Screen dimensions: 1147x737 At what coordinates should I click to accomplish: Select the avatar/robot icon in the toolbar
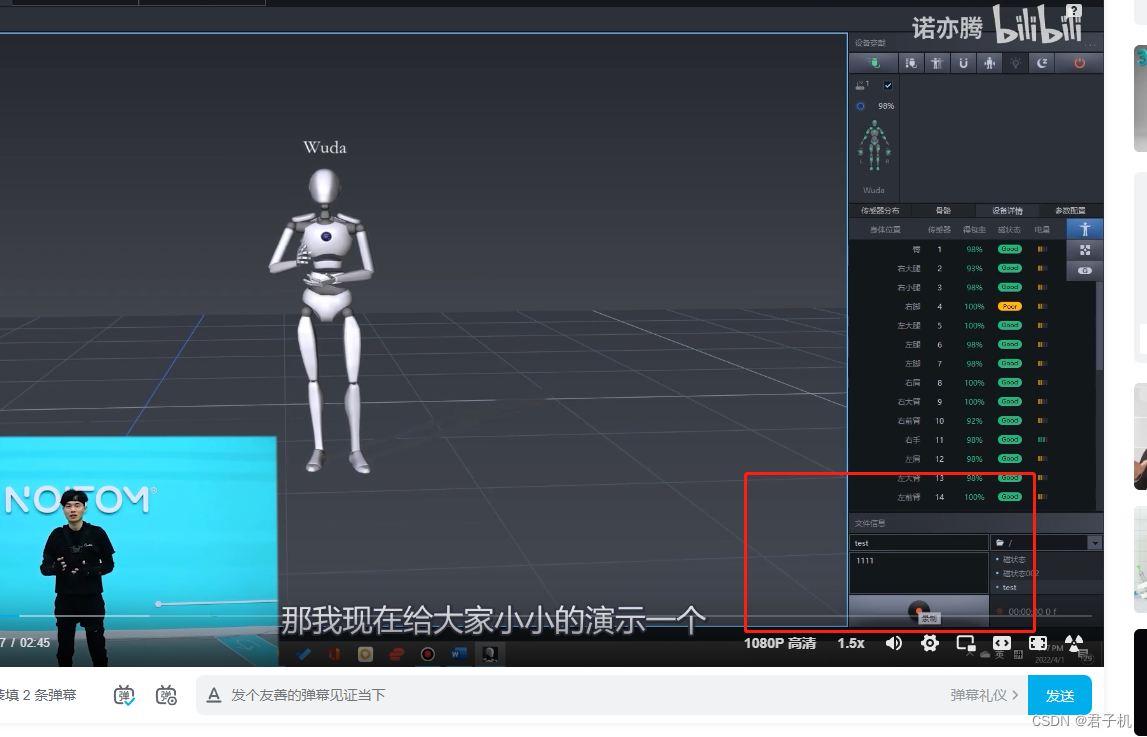pos(988,62)
